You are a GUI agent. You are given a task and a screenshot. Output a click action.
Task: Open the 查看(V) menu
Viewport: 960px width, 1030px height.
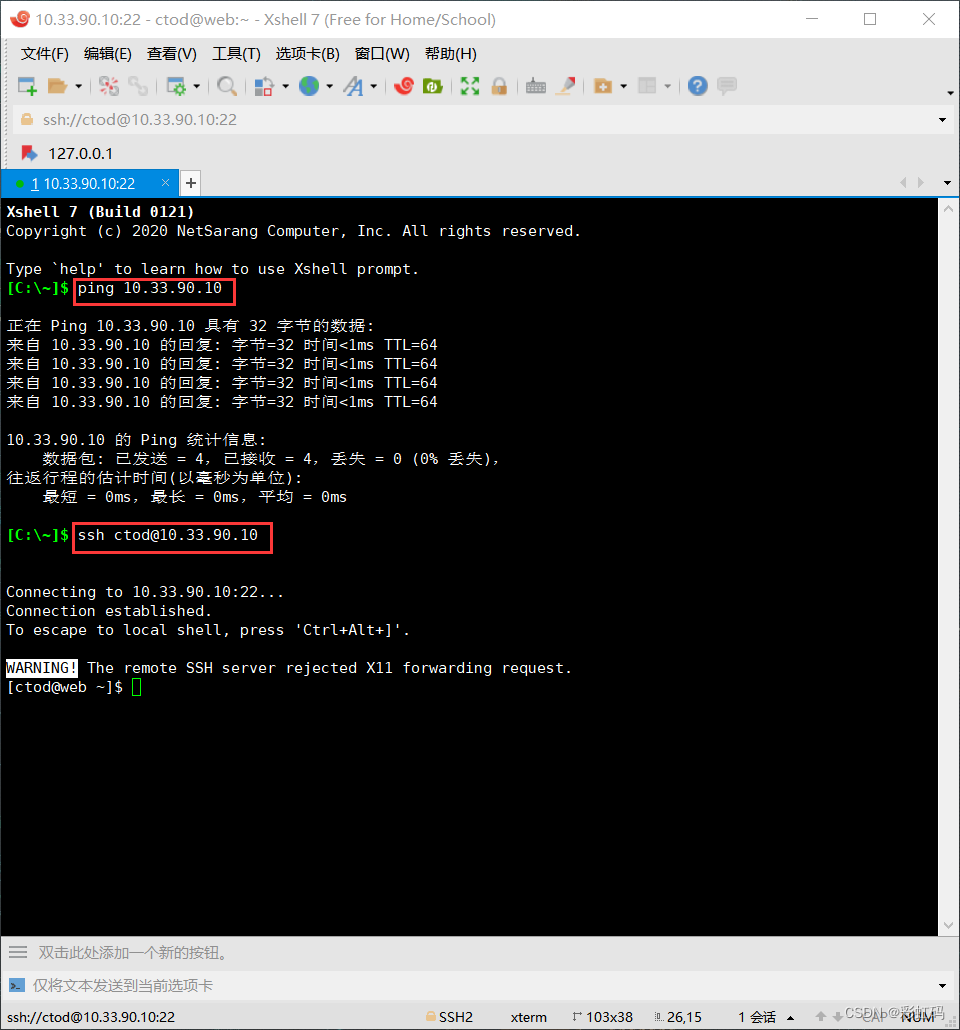pos(171,54)
